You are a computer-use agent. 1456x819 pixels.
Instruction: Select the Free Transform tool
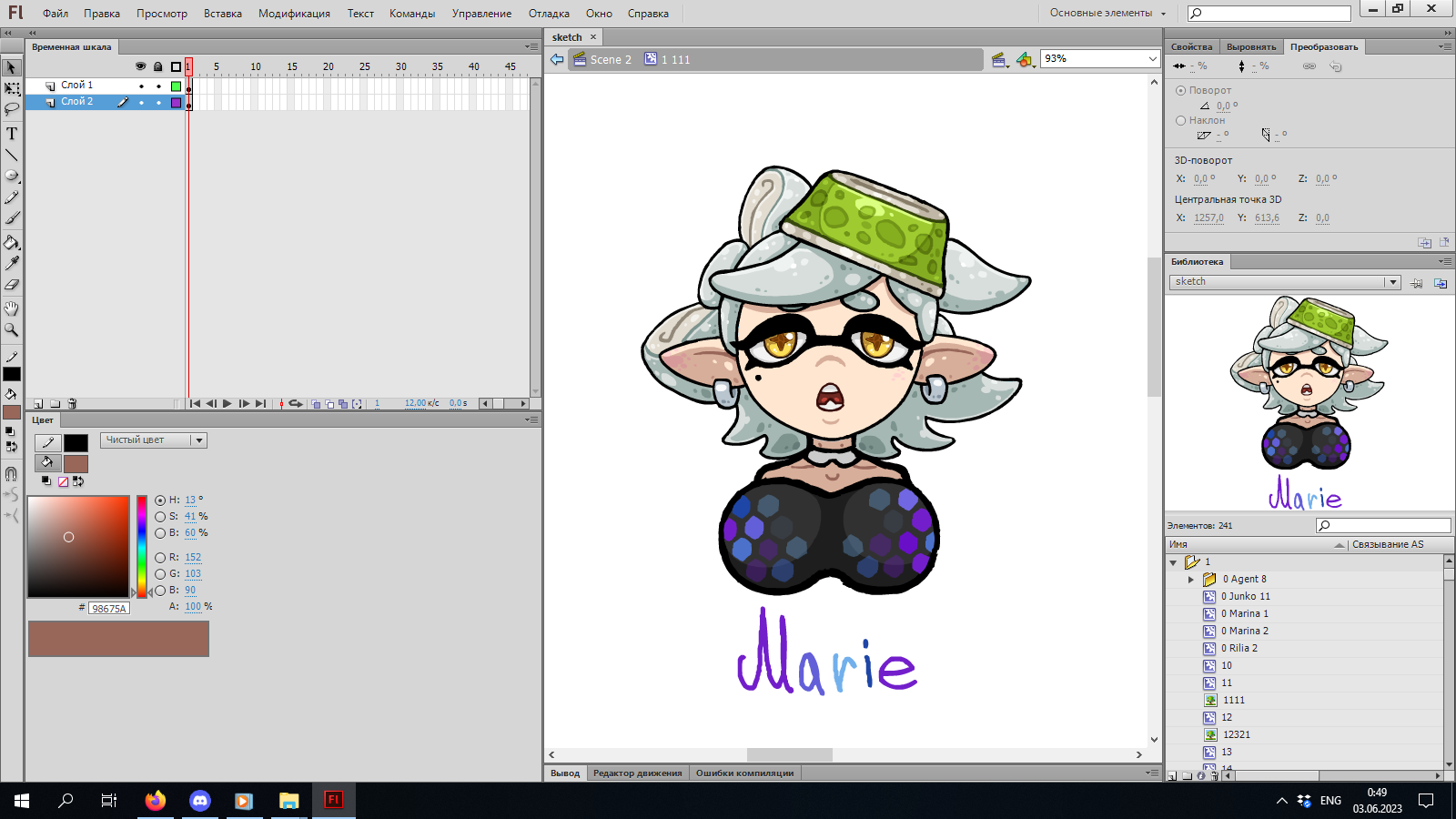12,89
